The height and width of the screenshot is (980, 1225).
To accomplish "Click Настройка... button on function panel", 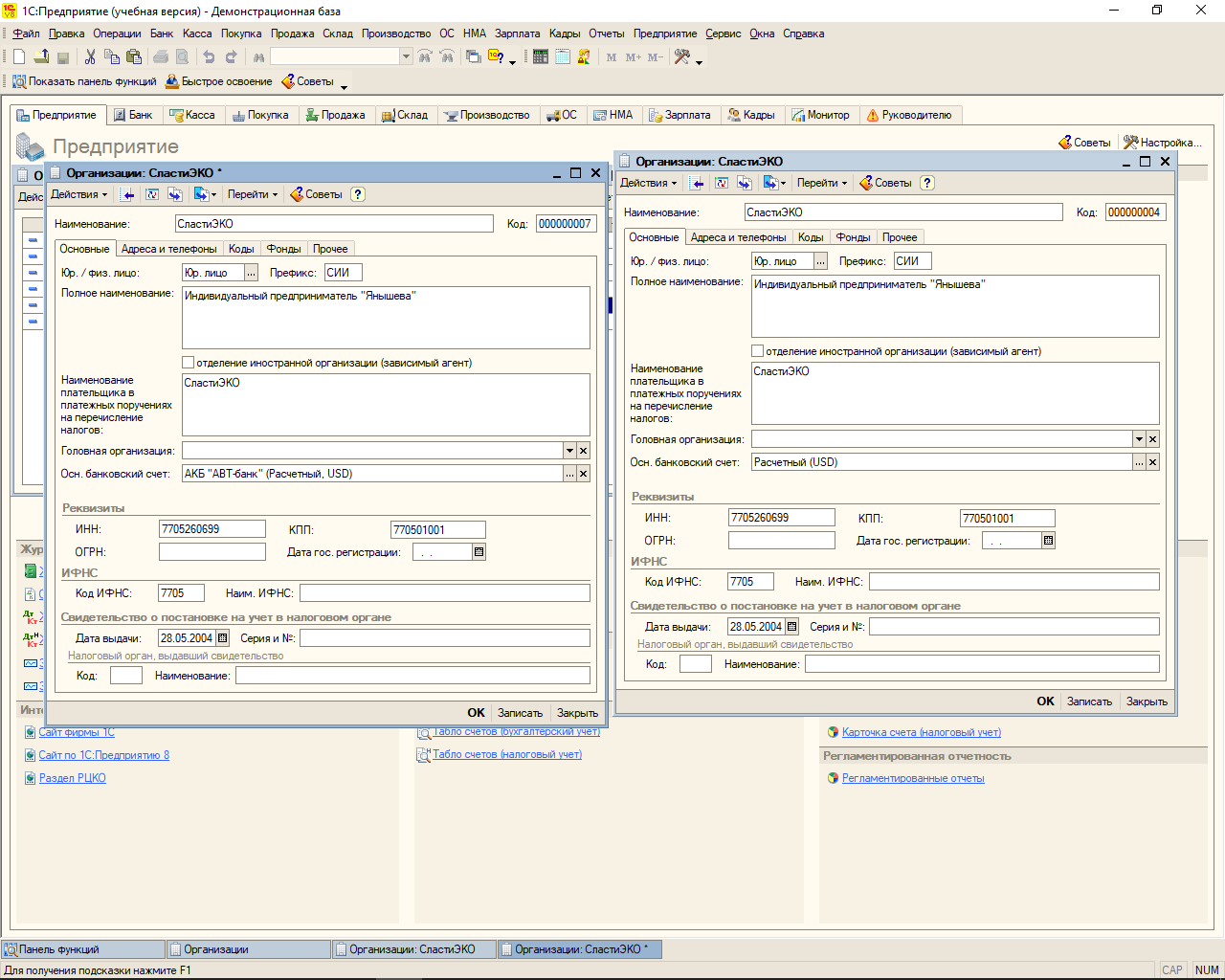I will pos(1162,143).
